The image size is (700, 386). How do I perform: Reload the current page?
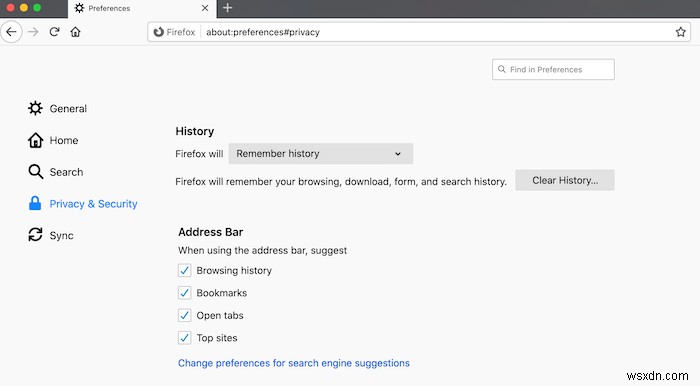[54, 32]
